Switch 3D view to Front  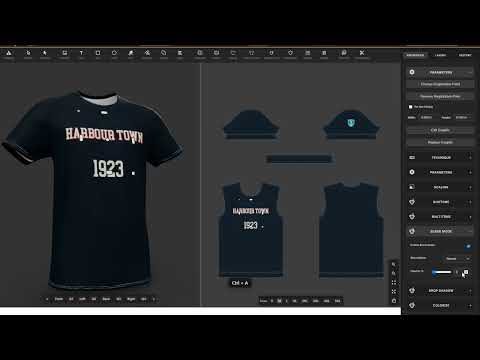pyautogui.click(x=59, y=299)
